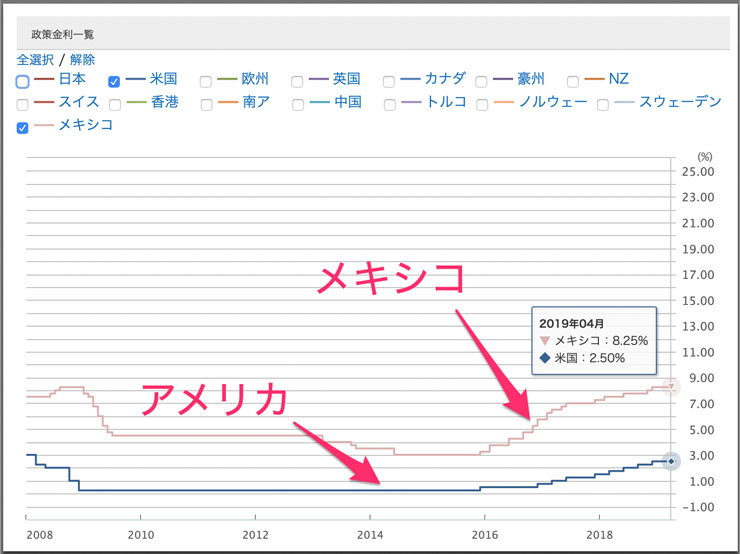
Task: Tick the 欧州 checkbox
Action: [x=205, y=82]
